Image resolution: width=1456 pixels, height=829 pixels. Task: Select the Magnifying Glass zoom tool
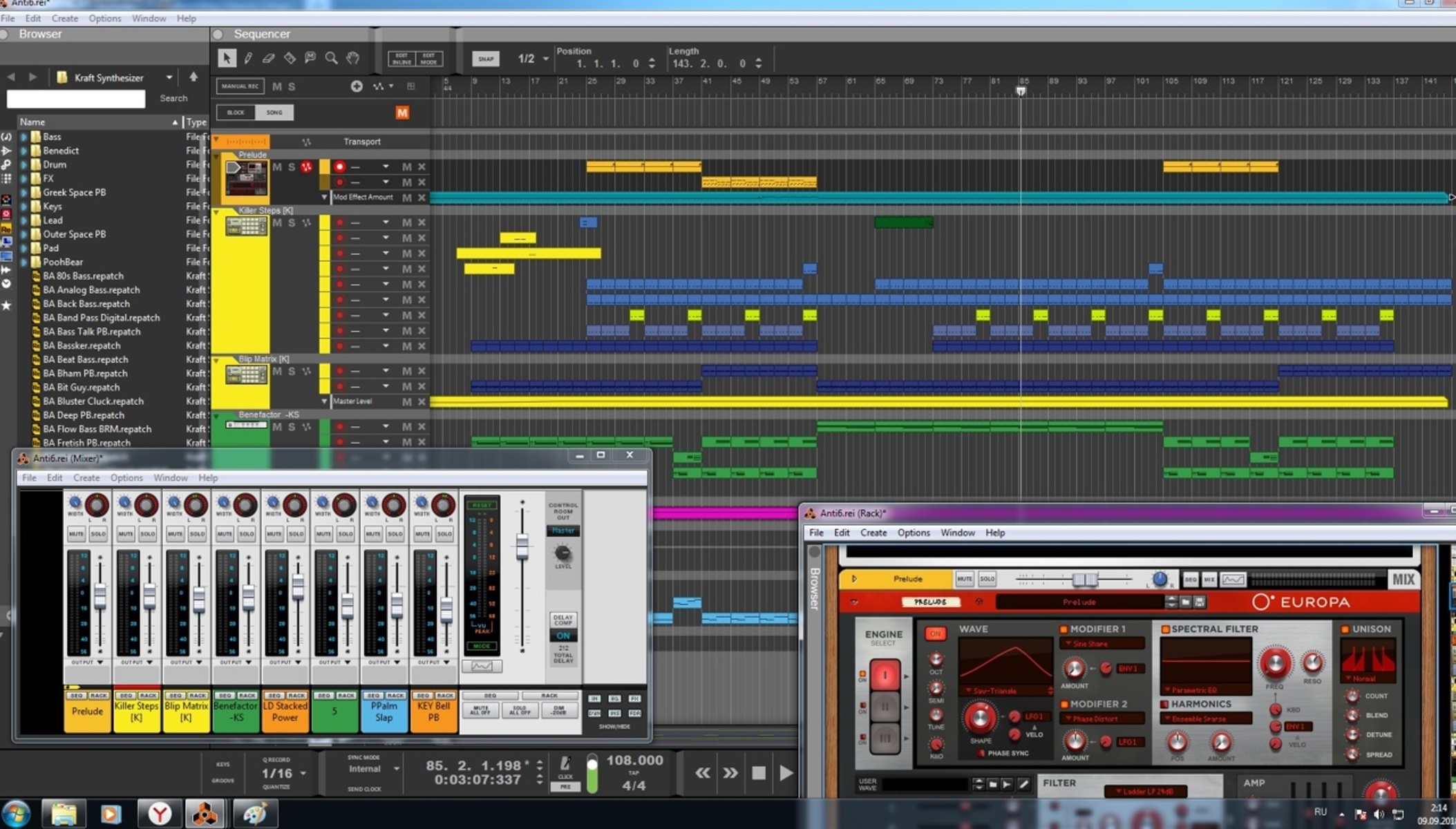pyautogui.click(x=332, y=58)
